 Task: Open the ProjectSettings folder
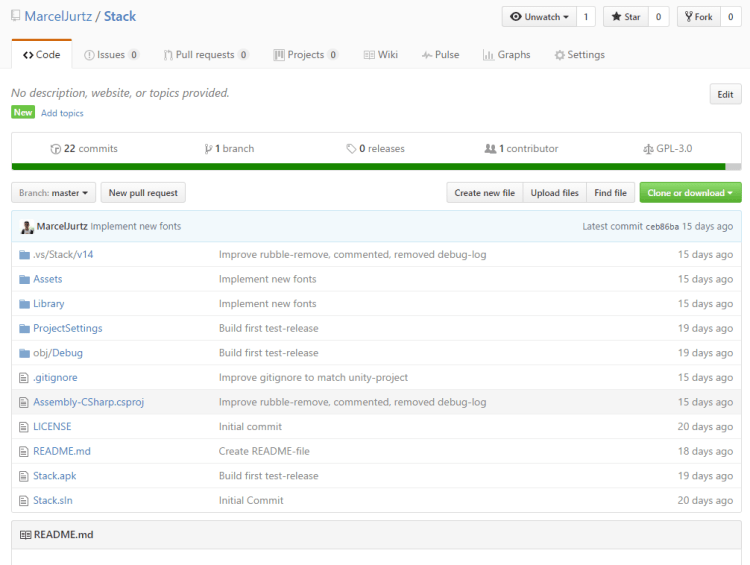click(x=67, y=328)
